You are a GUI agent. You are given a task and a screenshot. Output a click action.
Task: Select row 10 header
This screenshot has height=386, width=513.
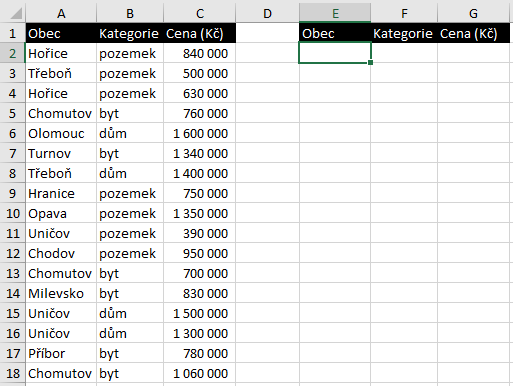point(12,213)
